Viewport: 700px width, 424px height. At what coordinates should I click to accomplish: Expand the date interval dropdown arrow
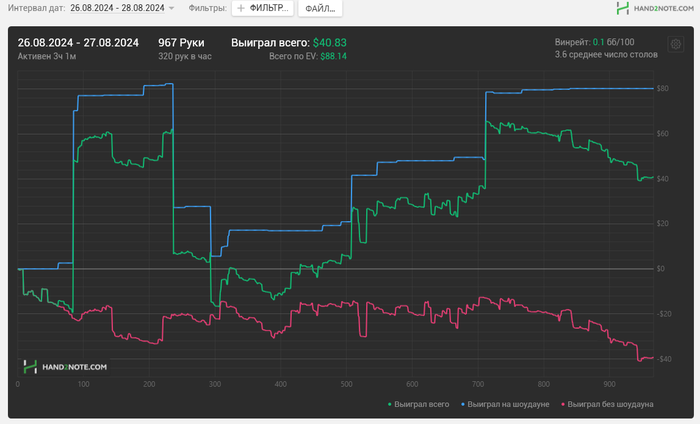(171, 8)
